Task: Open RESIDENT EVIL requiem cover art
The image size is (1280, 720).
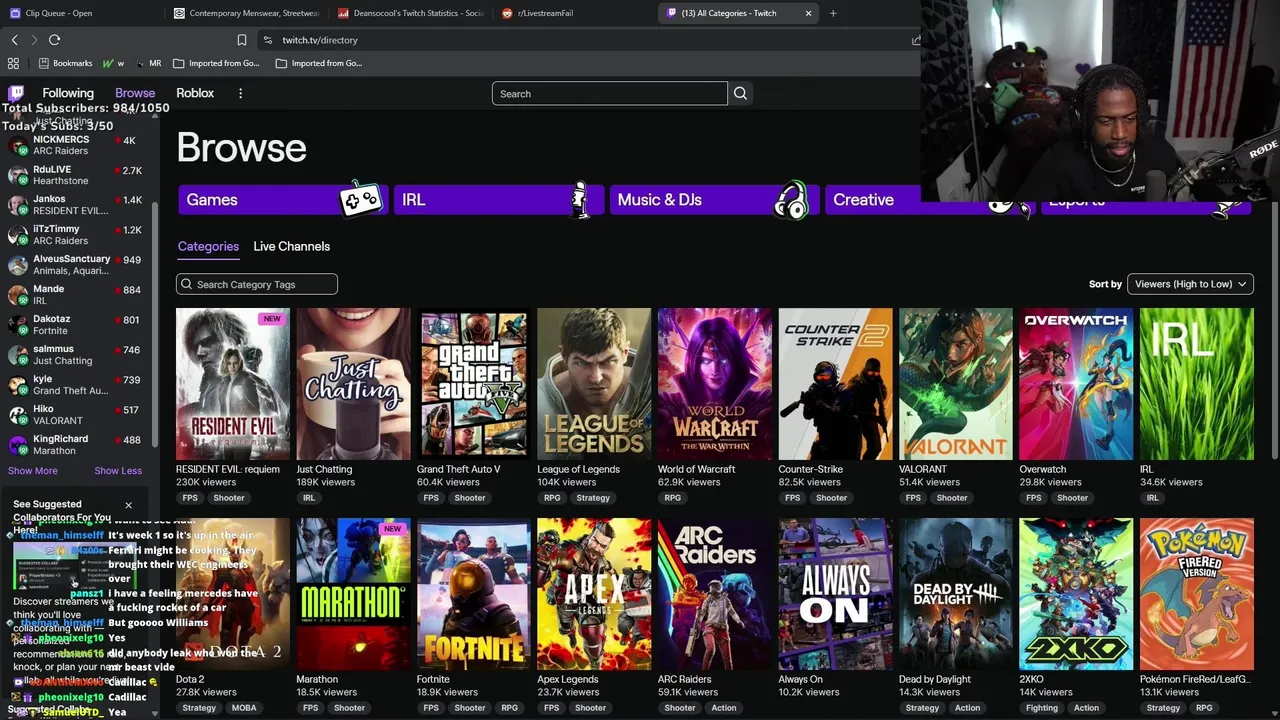Action: tap(233, 384)
